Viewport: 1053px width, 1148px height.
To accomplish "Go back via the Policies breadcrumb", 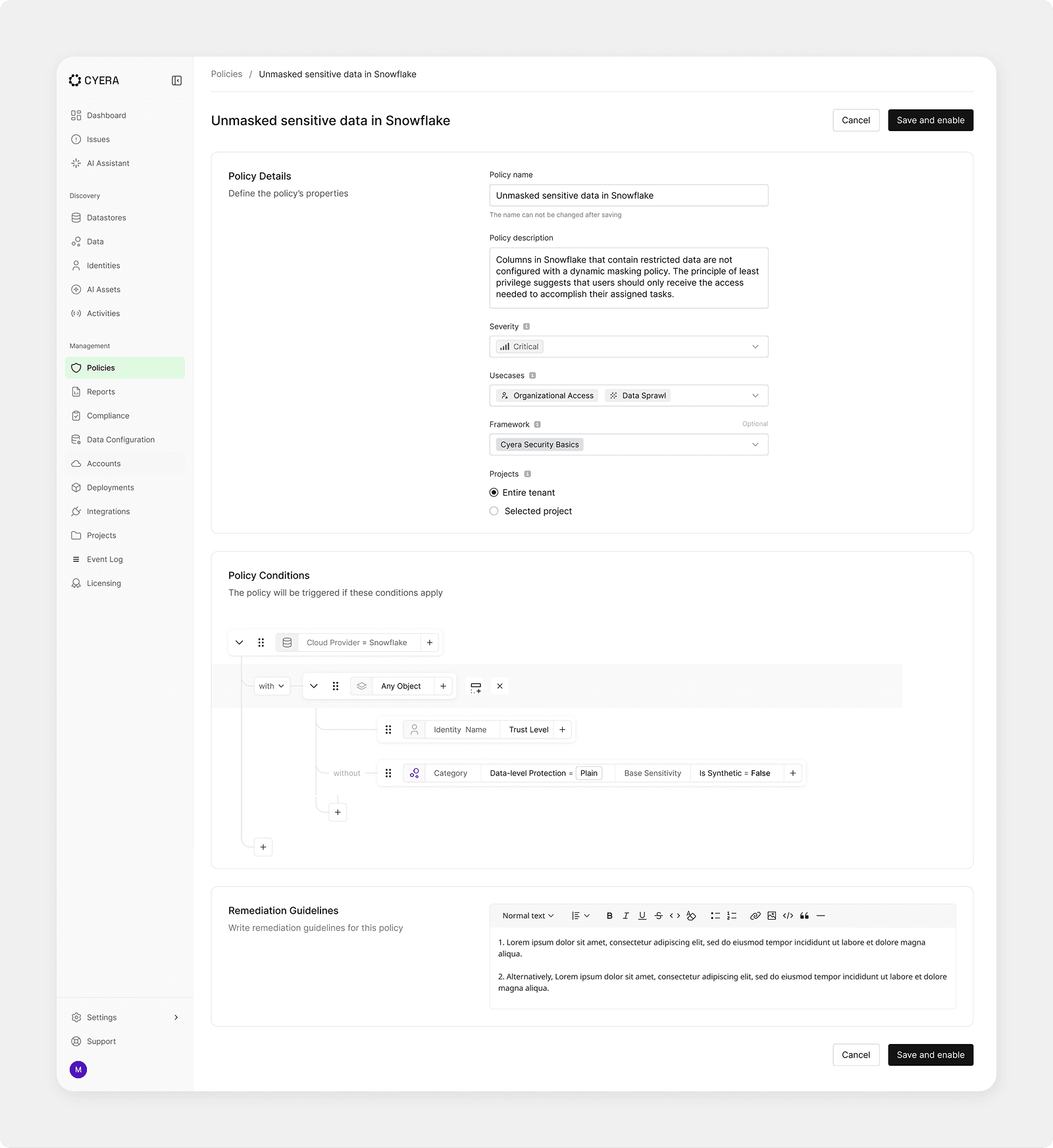I will [x=226, y=74].
